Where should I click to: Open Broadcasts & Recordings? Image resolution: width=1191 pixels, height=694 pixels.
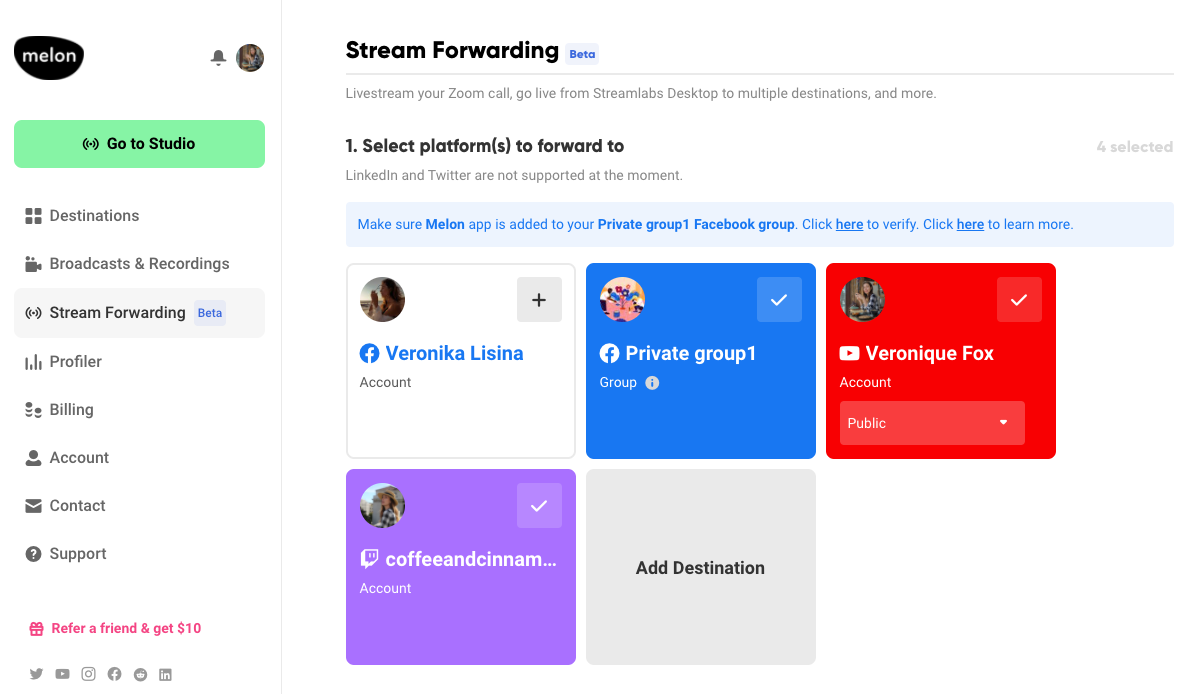click(x=139, y=264)
